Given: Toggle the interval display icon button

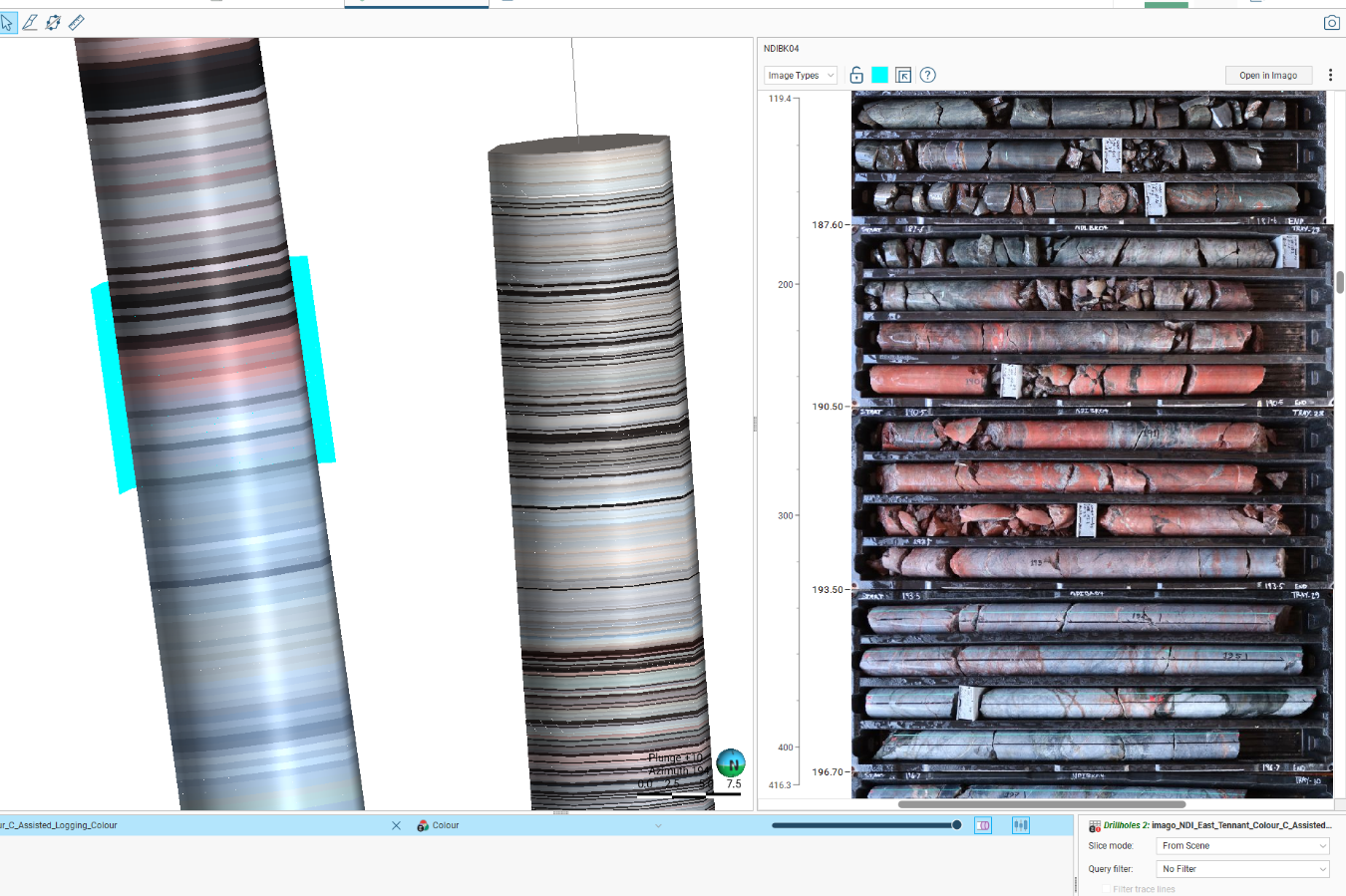Looking at the screenshot, I should tap(1021, 825).
